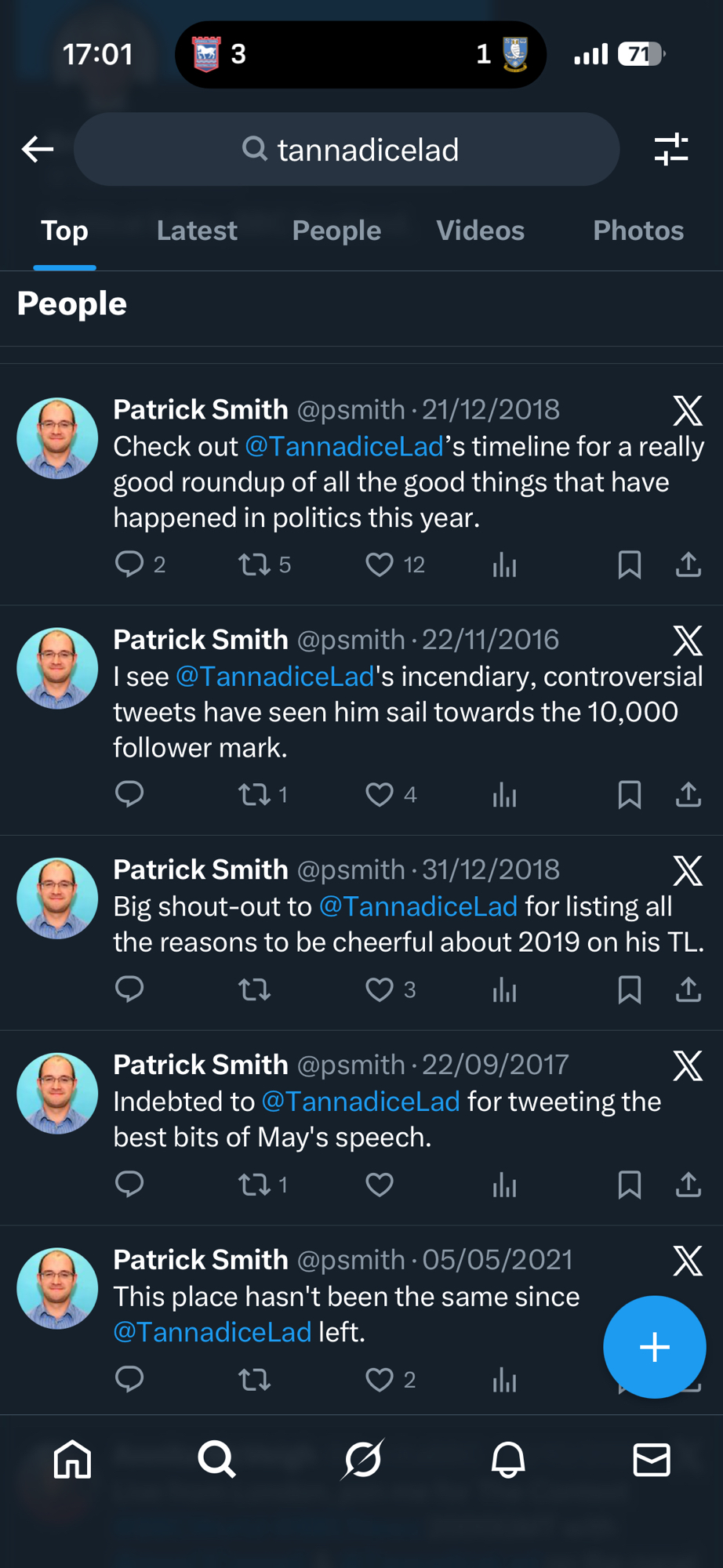
Task: Open messages envelope icon
Action: click(x=652, y=1460)
